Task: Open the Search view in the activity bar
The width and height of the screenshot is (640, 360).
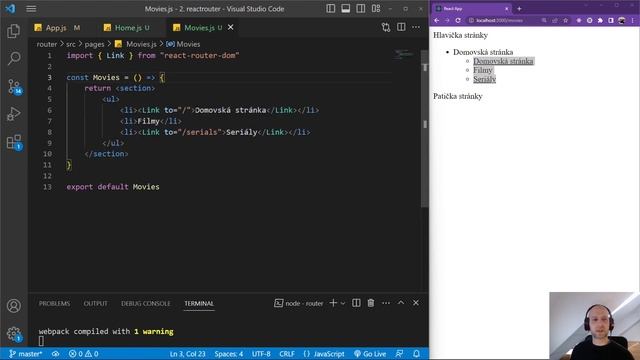Action: point(14,58)
